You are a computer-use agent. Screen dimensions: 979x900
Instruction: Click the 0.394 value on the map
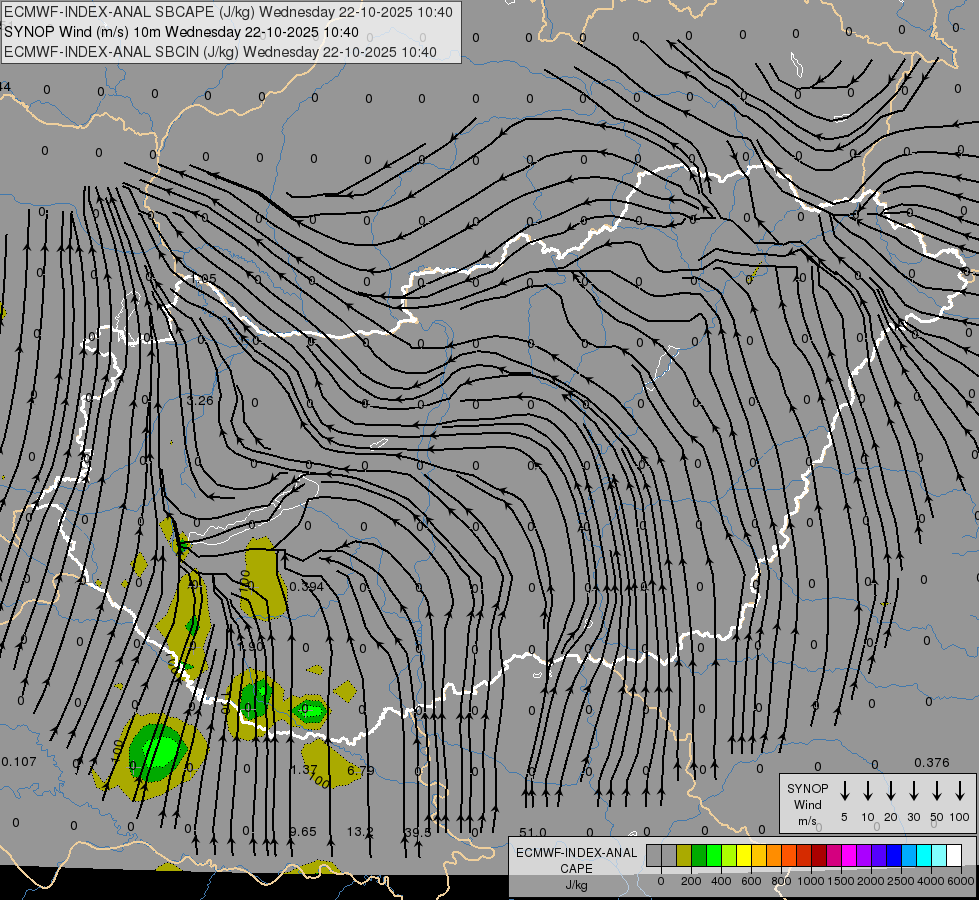point(307,586)
